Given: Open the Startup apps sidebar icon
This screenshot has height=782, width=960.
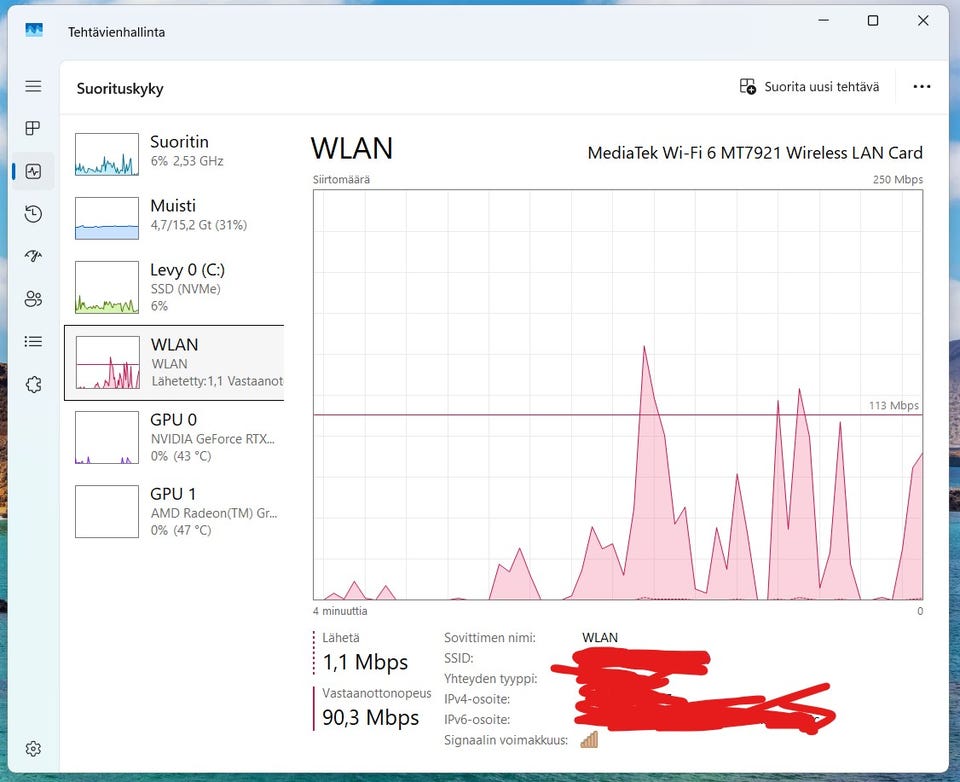Looking at the screenshot, I should point(33,256).
